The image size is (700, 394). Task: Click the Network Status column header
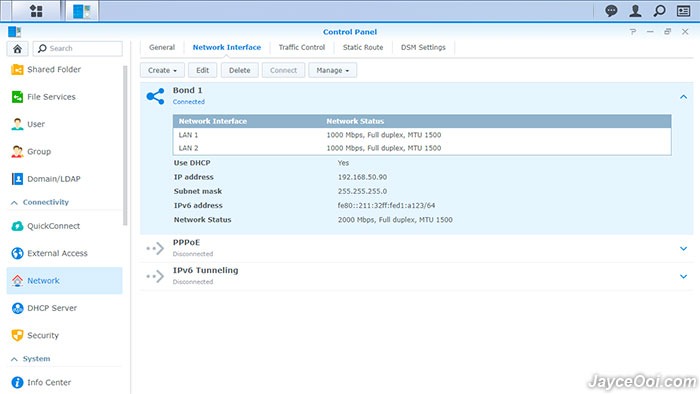(x=355, y=121)
